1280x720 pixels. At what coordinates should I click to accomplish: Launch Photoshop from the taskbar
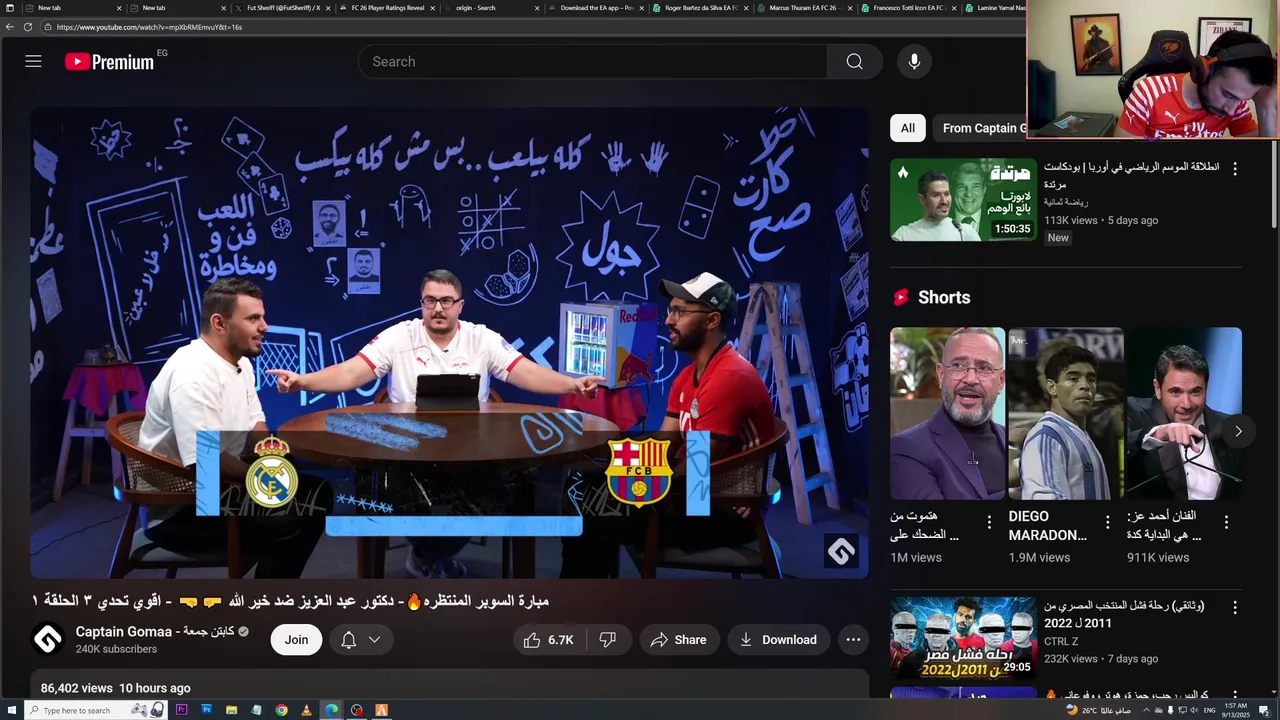tap(207, 710)
